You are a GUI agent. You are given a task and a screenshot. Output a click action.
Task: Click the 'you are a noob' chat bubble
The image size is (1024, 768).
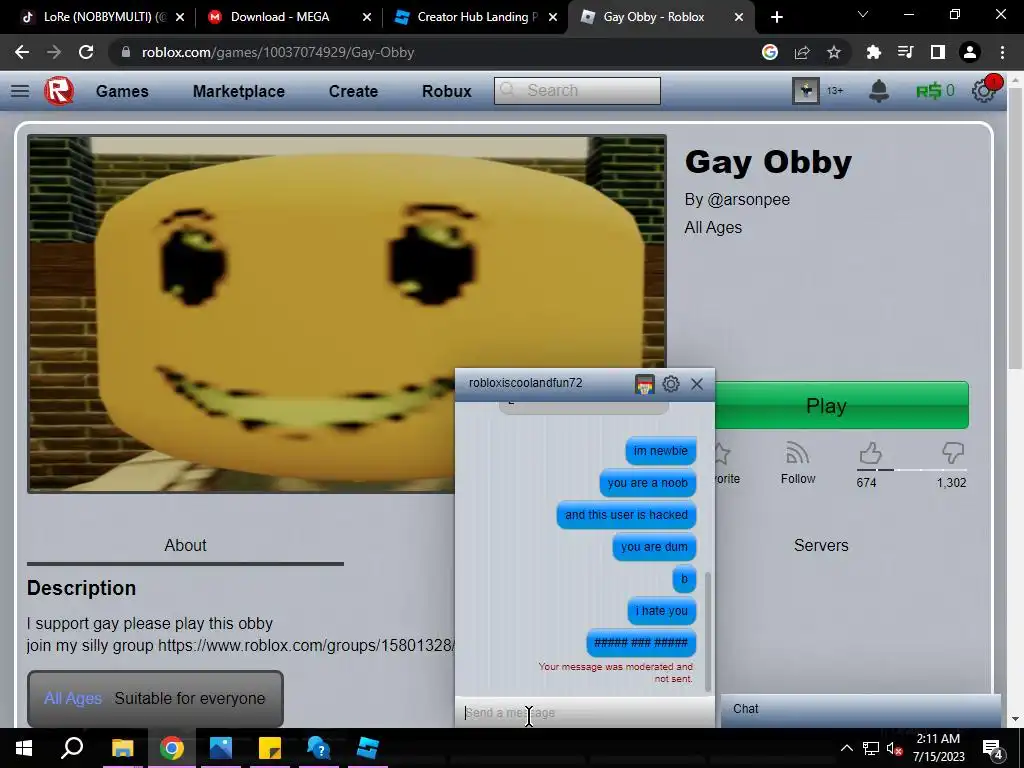pyautogui.click(x=647, y=483)
